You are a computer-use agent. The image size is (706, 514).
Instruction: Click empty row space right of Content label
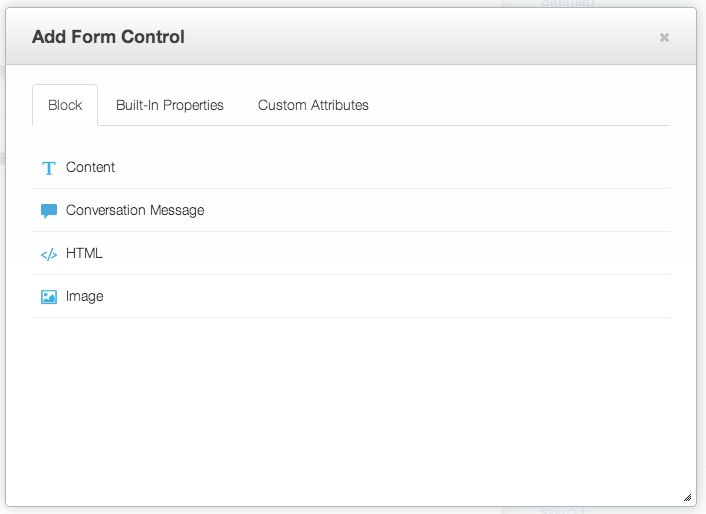tap(400, 167)
